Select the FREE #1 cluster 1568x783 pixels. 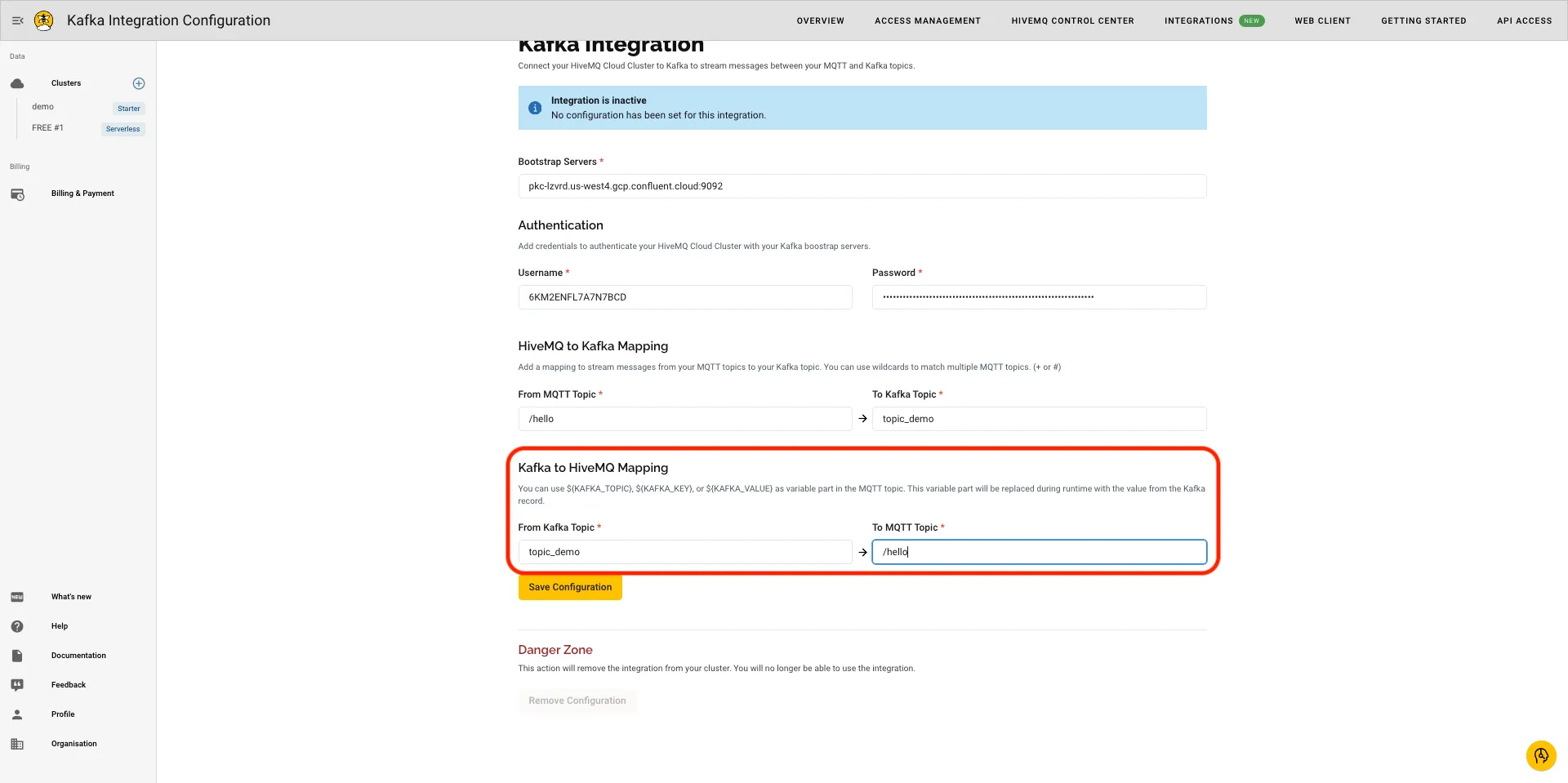47,128
